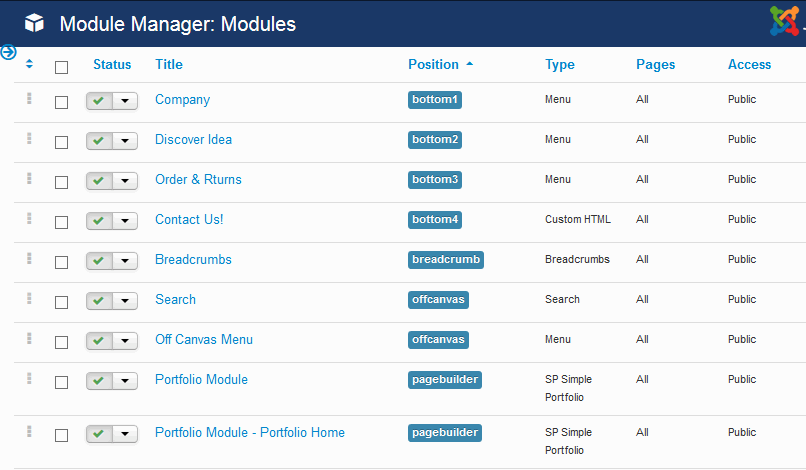Image resolution: width=806 pixels, height=470 pixels.
Task: Check the select-all checkbox in header
Action: pos(62,67)
